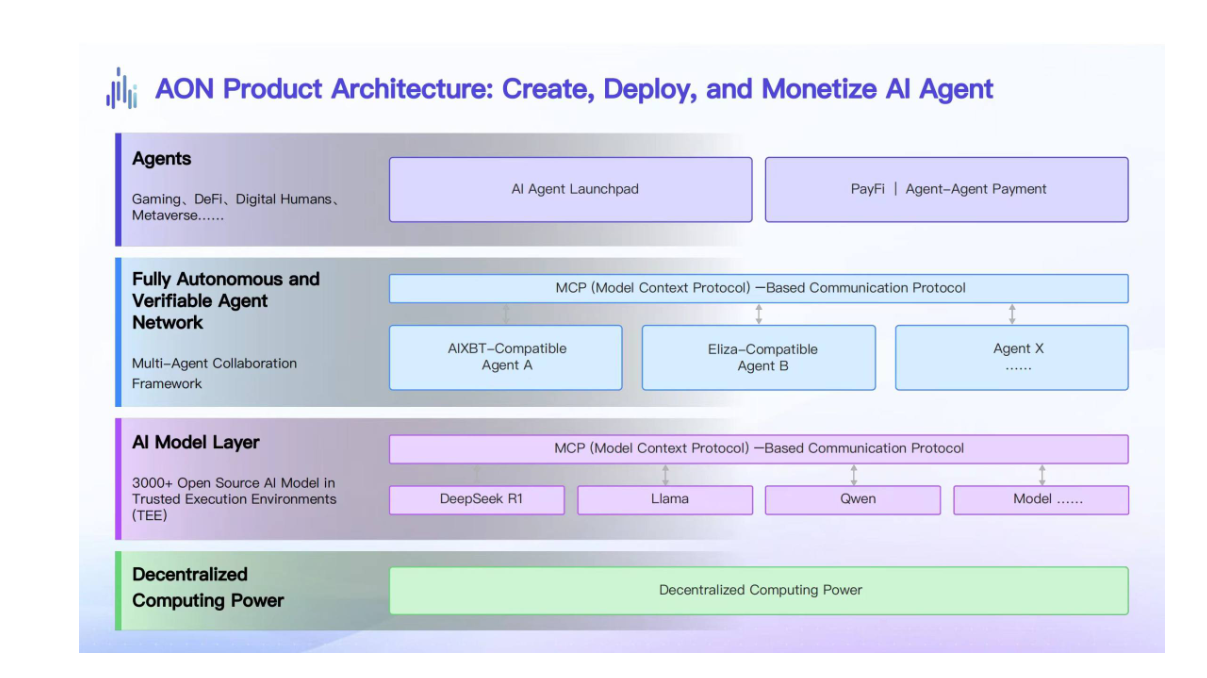This screenshot has height=678, width=1207.
Task: Click the green Decentralized Computing Power bar
Action: pyautogui.click(x=758, y=590)
